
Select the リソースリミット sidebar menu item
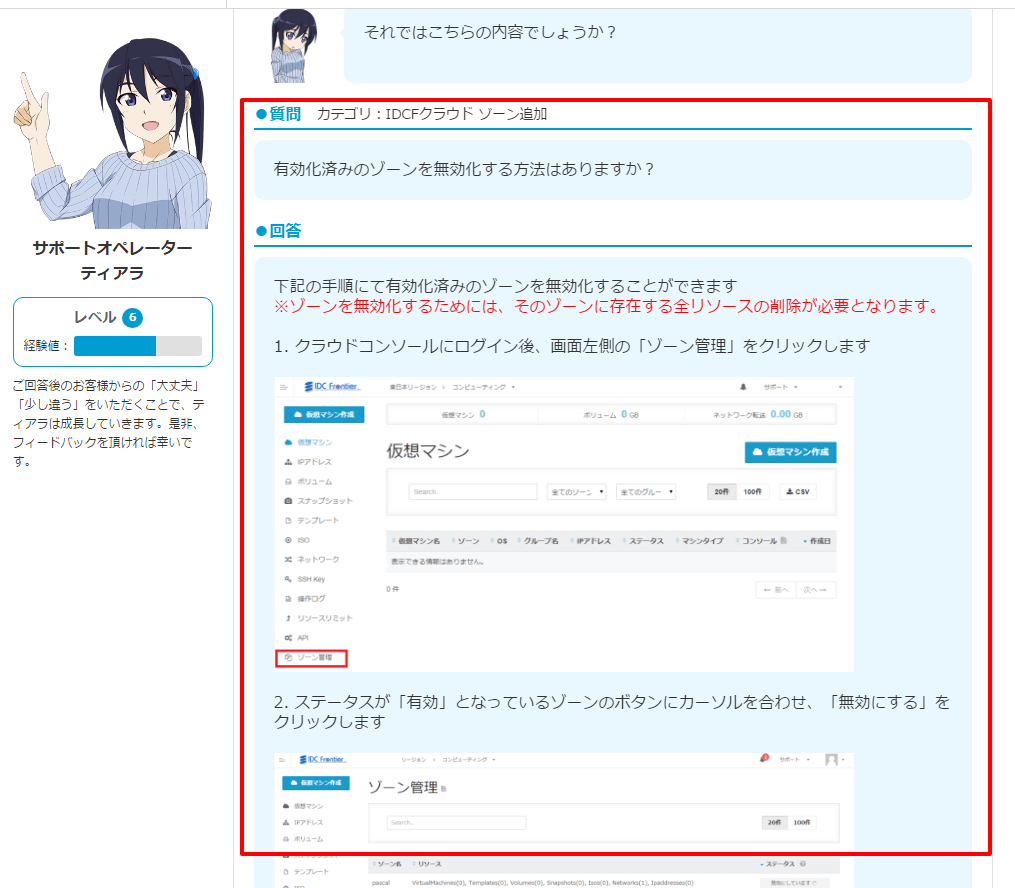[323, 619]
